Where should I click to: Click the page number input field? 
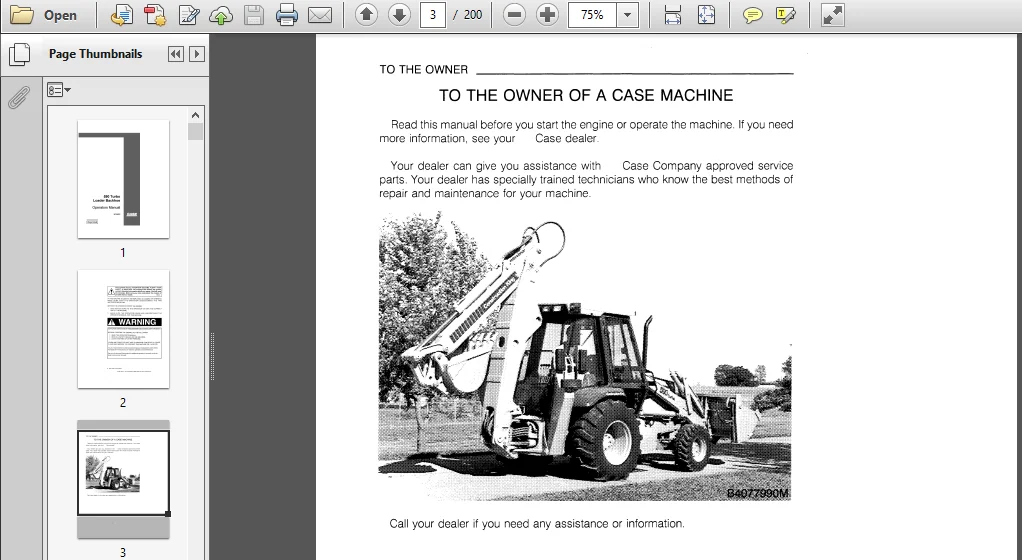pyautogui.click(x=433, y=14)
